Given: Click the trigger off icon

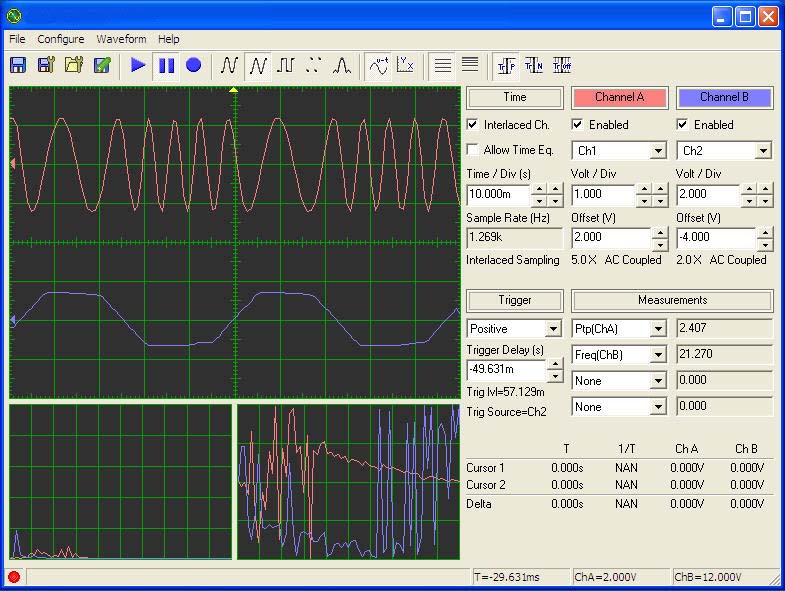Looking at the screenshot, I should tap(562, 65).
